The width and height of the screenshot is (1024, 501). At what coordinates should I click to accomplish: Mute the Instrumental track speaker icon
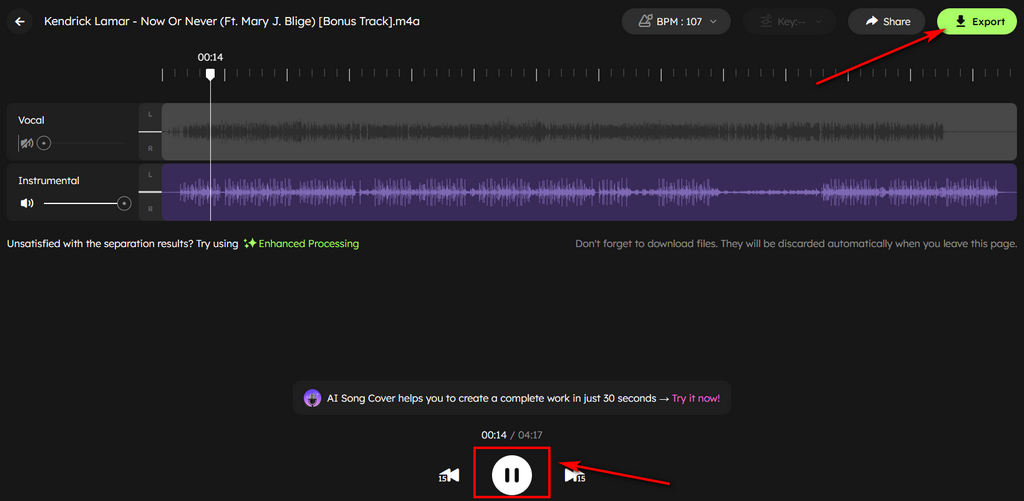coord(27,204)
